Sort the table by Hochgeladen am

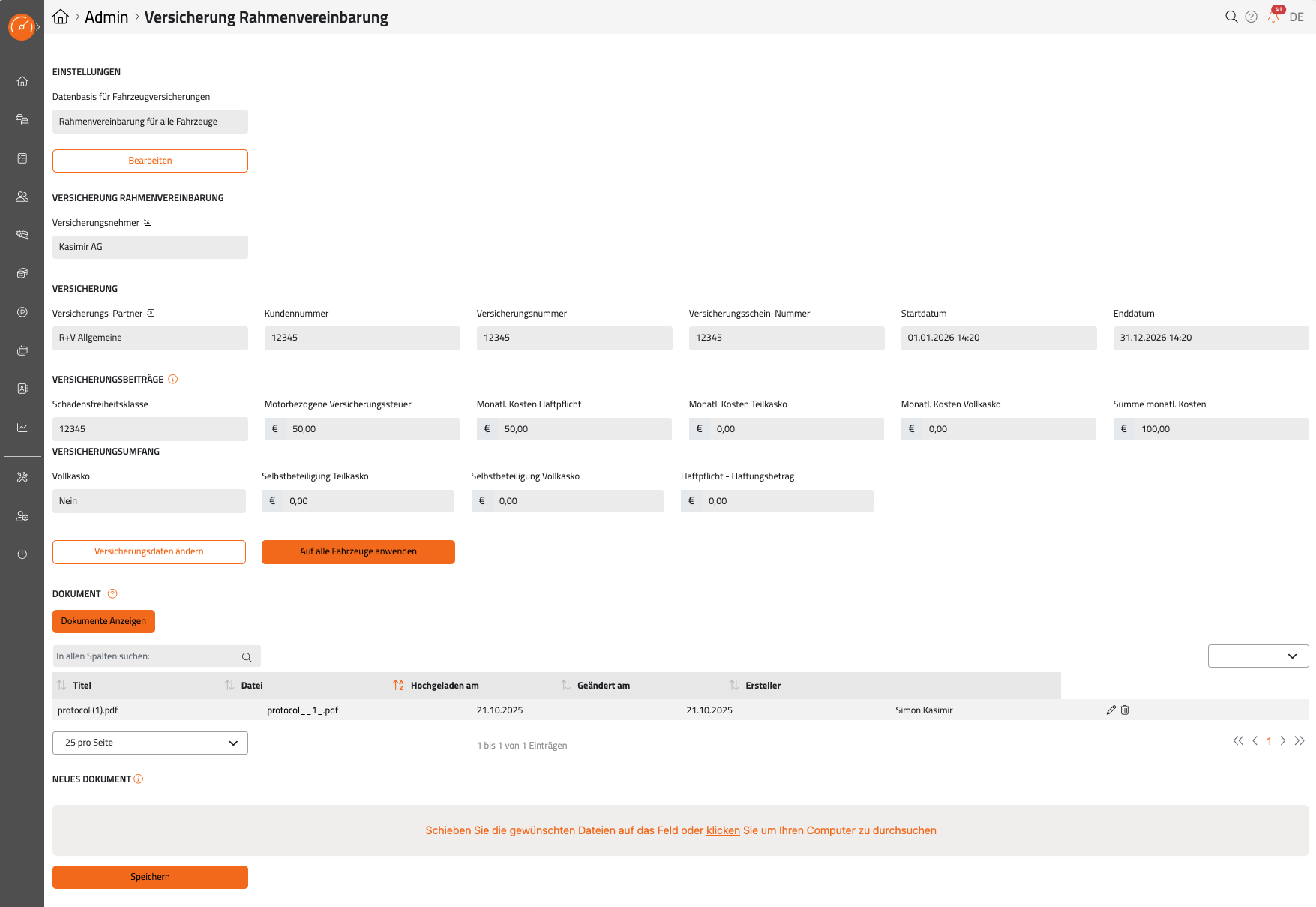pyautogui.click(x=398, y=686)
